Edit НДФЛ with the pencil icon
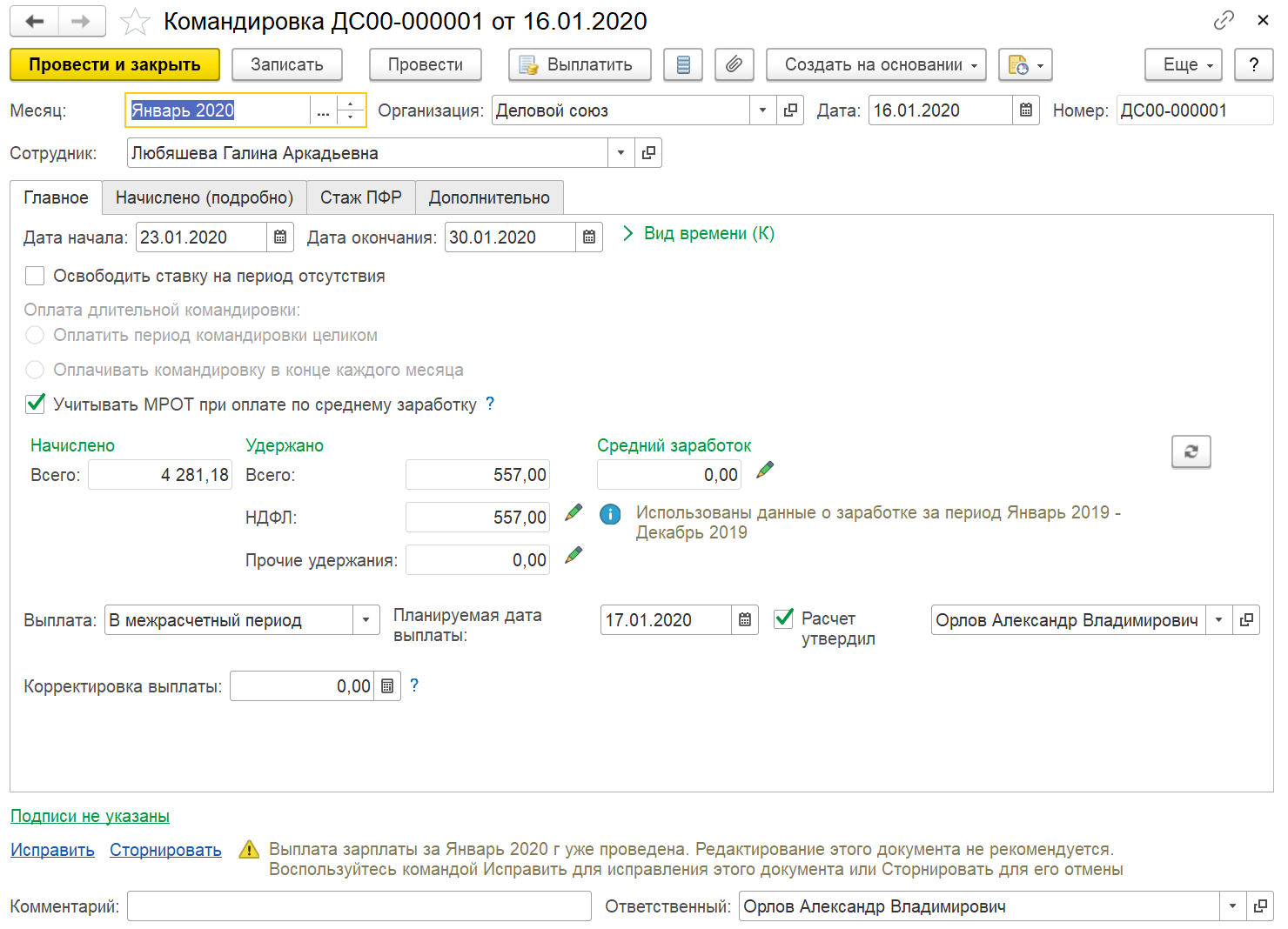This screenshot has height=929, width=1288. coord(574,512)
